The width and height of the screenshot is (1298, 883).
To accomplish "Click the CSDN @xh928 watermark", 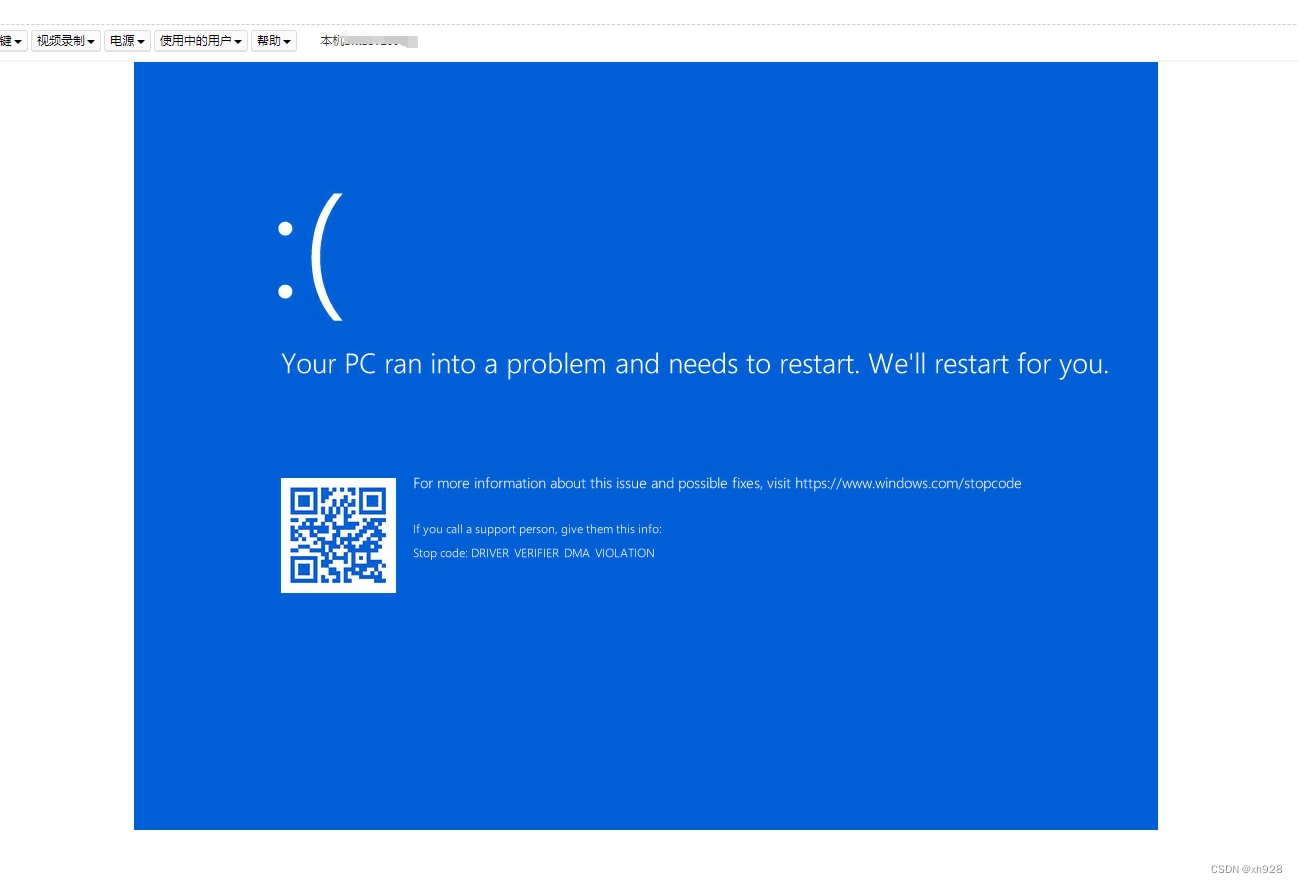I will pos(1245,869).
